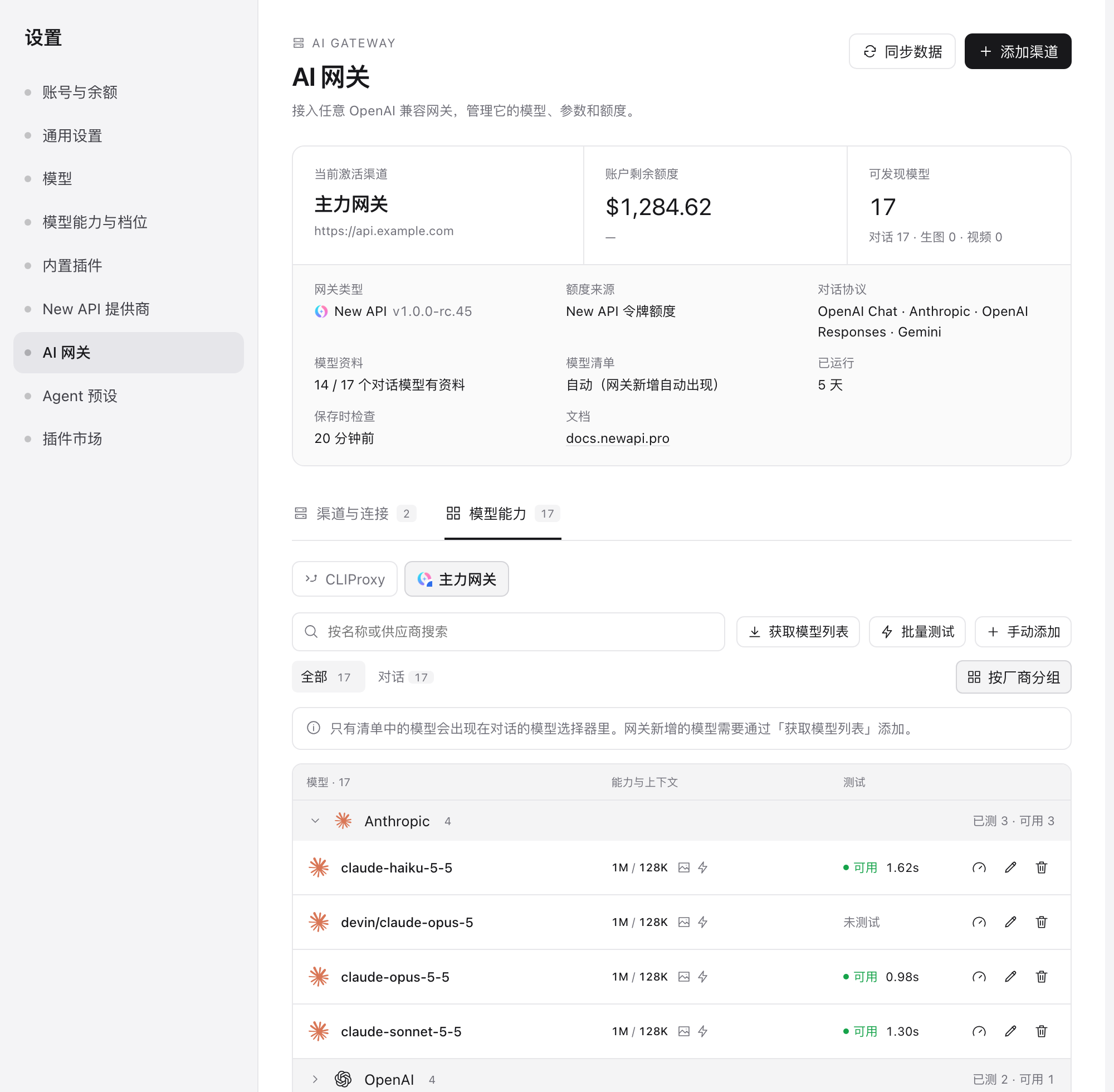Image resolution: width=1114 pixels, height=1092 pixels.
Task: Delete the claude-haiku-5-5 model
Action: point(1041,868)
